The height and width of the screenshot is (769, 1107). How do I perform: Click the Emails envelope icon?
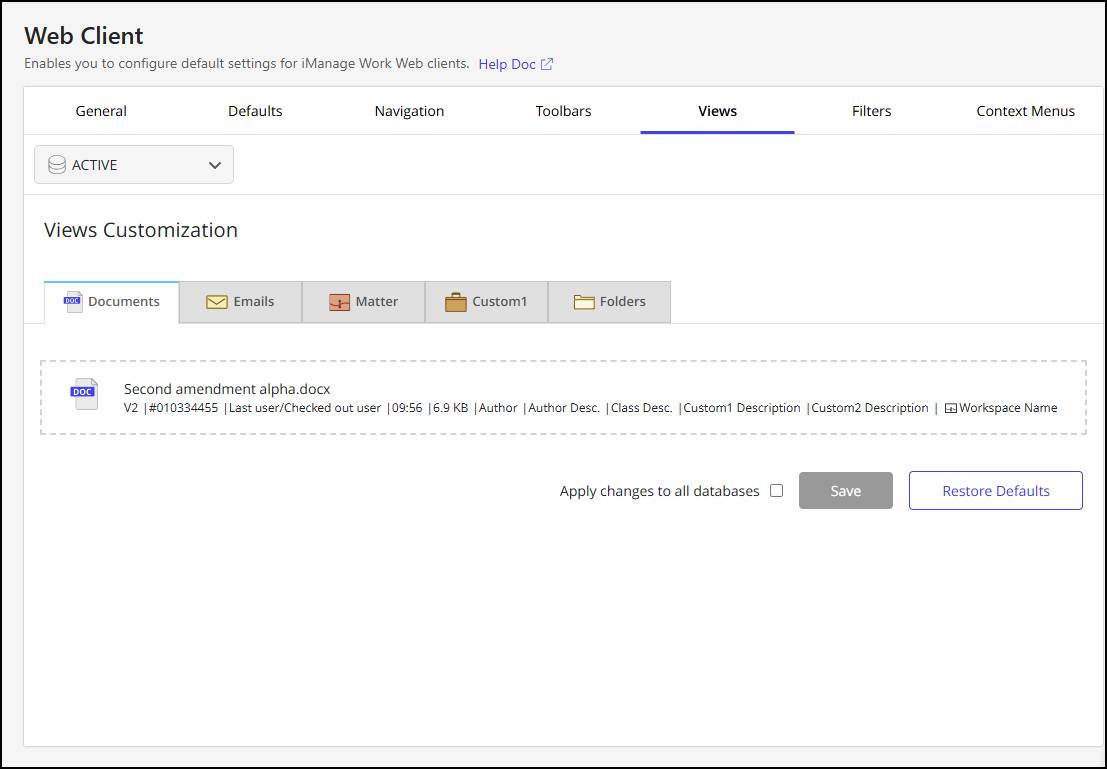[217, 302]
